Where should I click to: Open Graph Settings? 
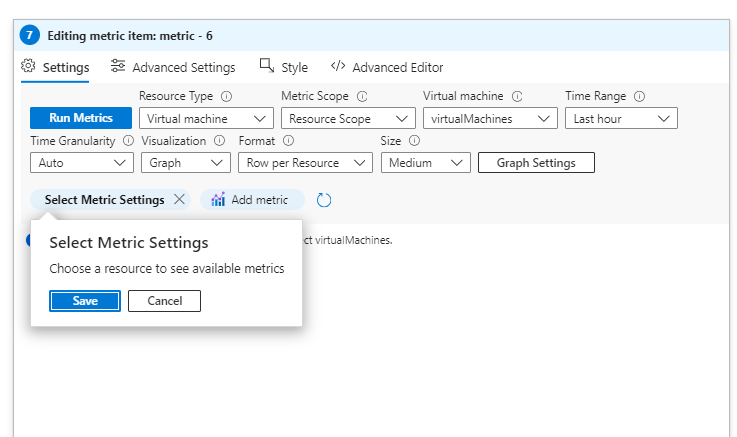pos(536,163)
